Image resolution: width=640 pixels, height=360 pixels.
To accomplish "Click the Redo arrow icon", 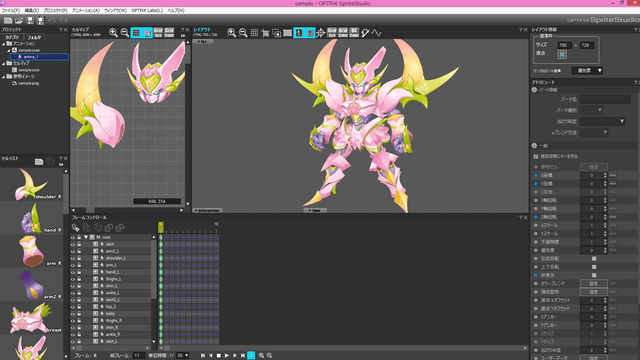I will (x=63, y=20).
